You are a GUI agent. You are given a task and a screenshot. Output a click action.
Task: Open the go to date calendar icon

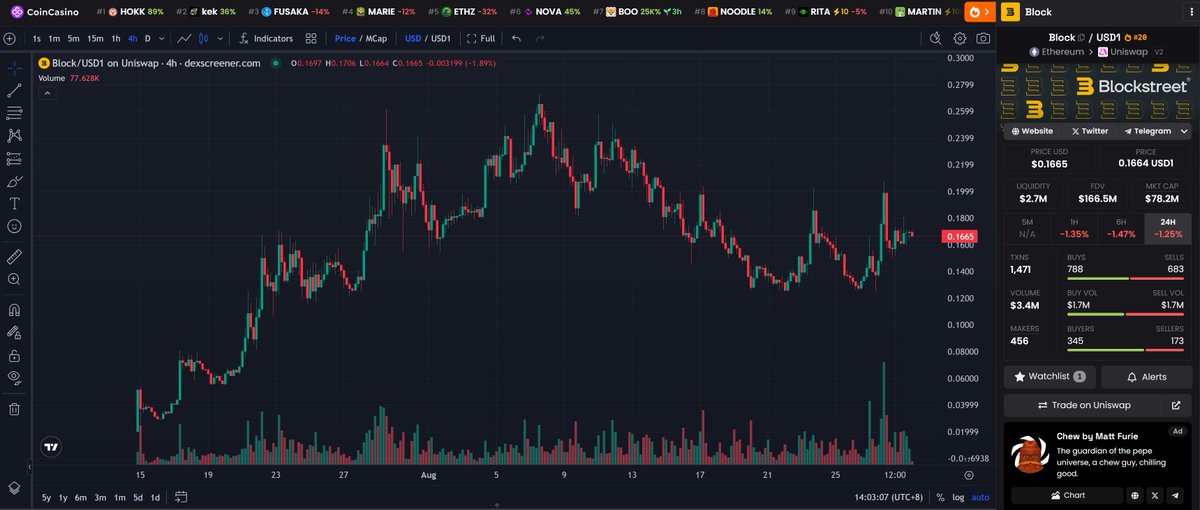[x=181, y=497]
